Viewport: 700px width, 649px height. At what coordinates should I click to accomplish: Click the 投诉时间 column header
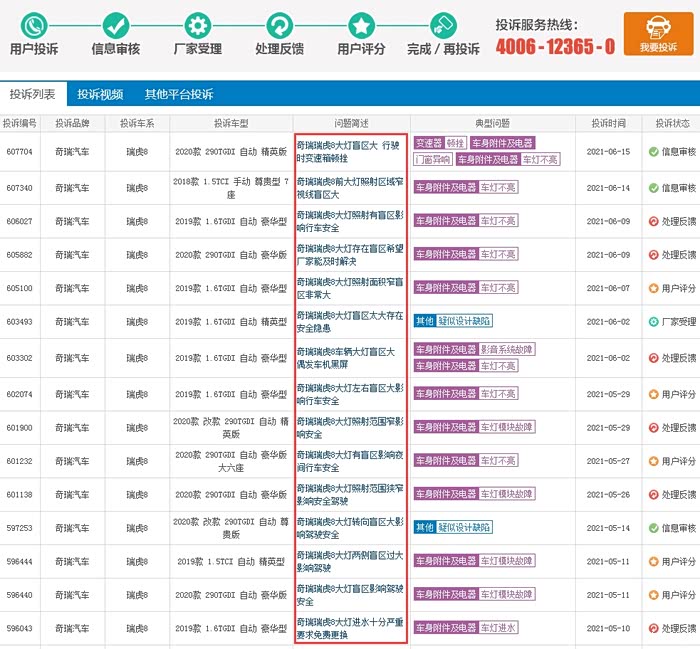(608, 124)
